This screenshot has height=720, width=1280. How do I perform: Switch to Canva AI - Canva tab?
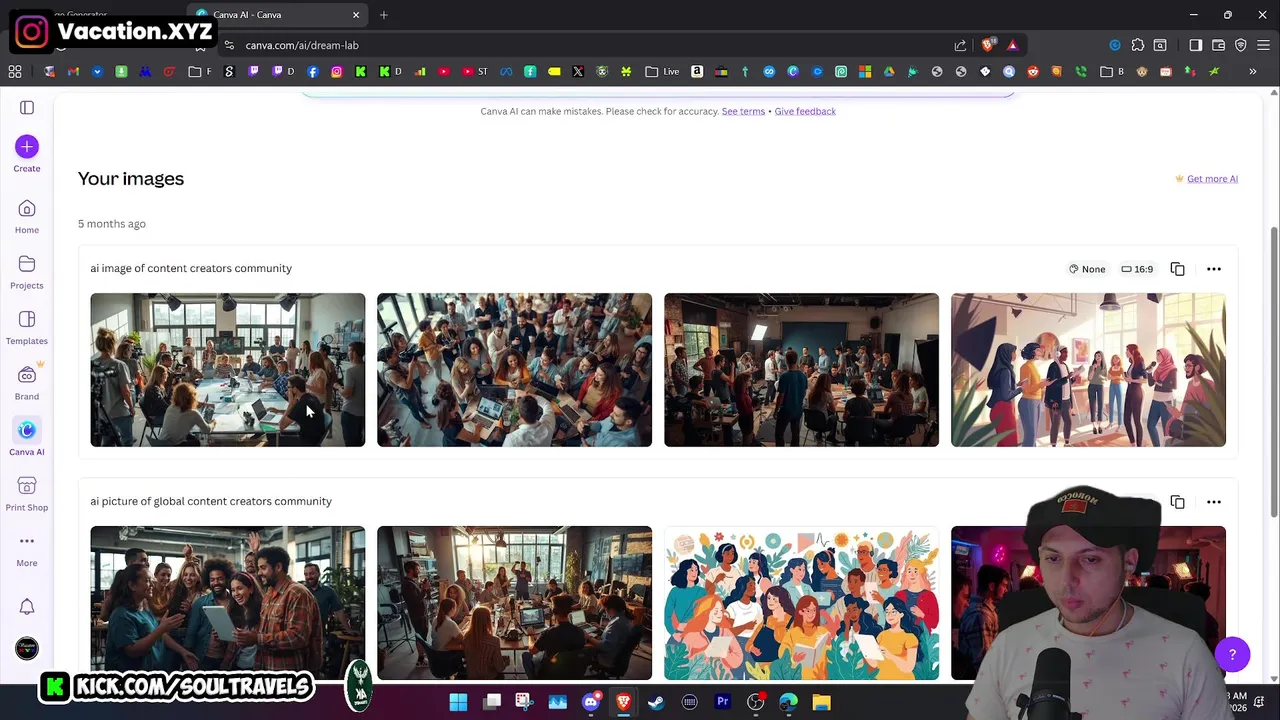tap(278, 15)
